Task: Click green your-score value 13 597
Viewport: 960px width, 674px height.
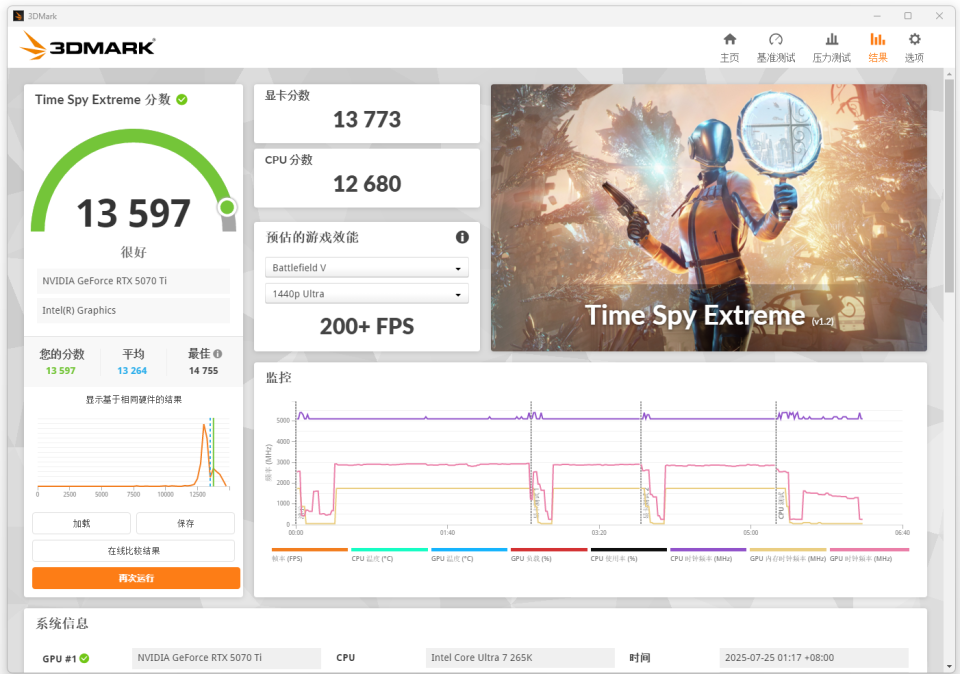Action: (x=61, y=371)
